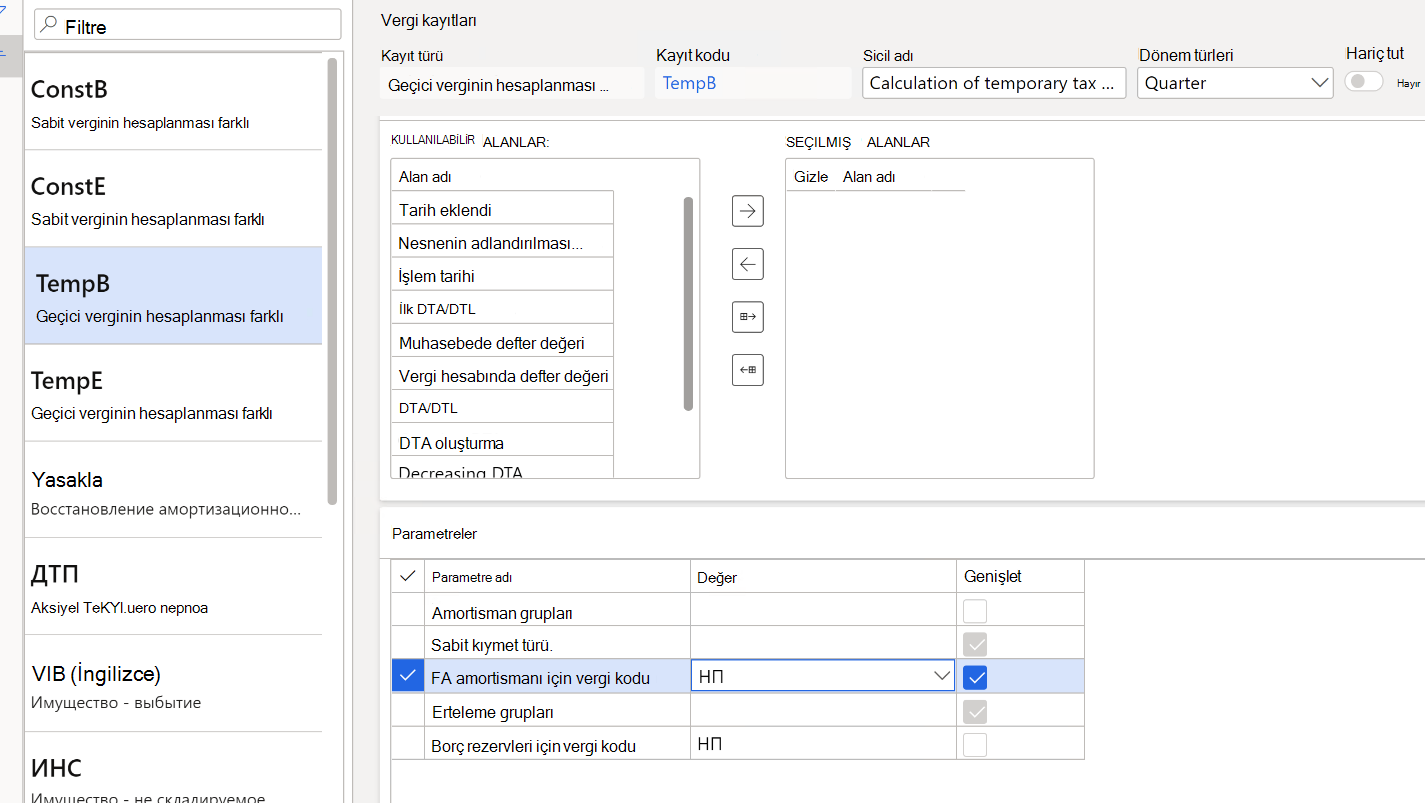
Task: Click the row selector checkmark for FA amortismanı
Action: tap(407, 677)
